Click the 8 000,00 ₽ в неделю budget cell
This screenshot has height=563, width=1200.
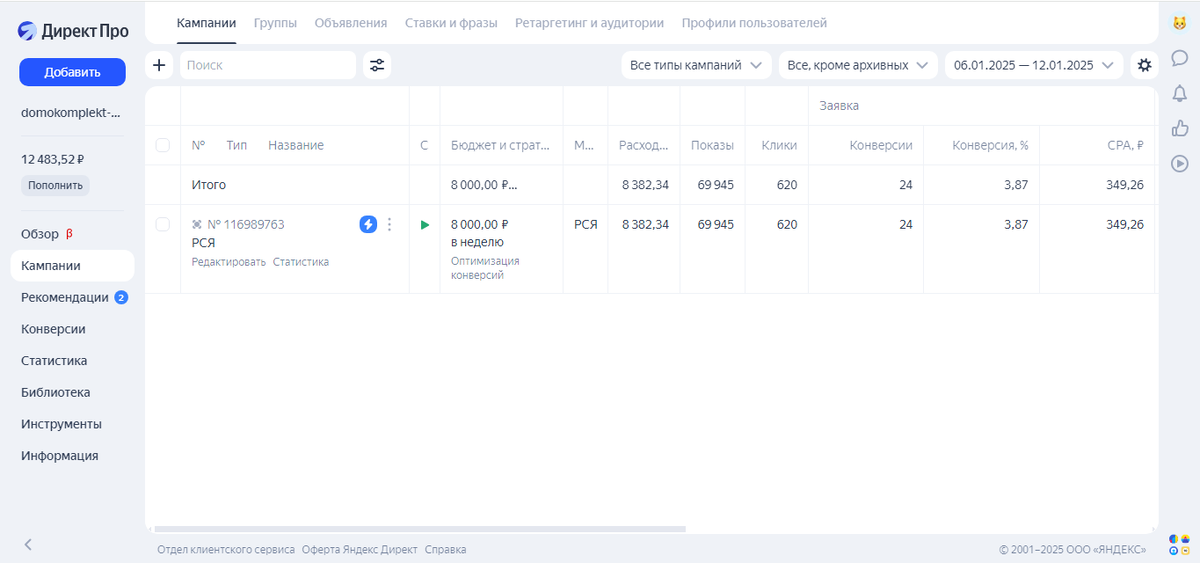pos(480,233)
